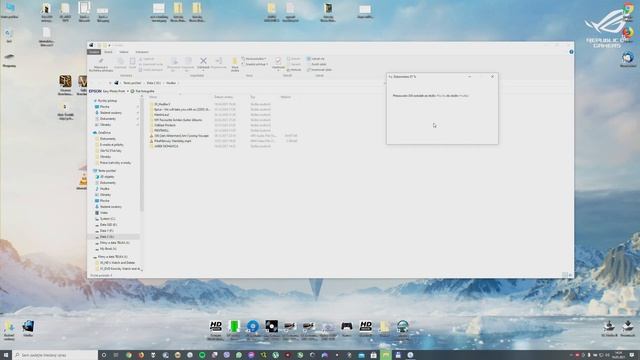Click the Cortana circle on the taskbar
640x360 pixels.
(x=104, y=355)
